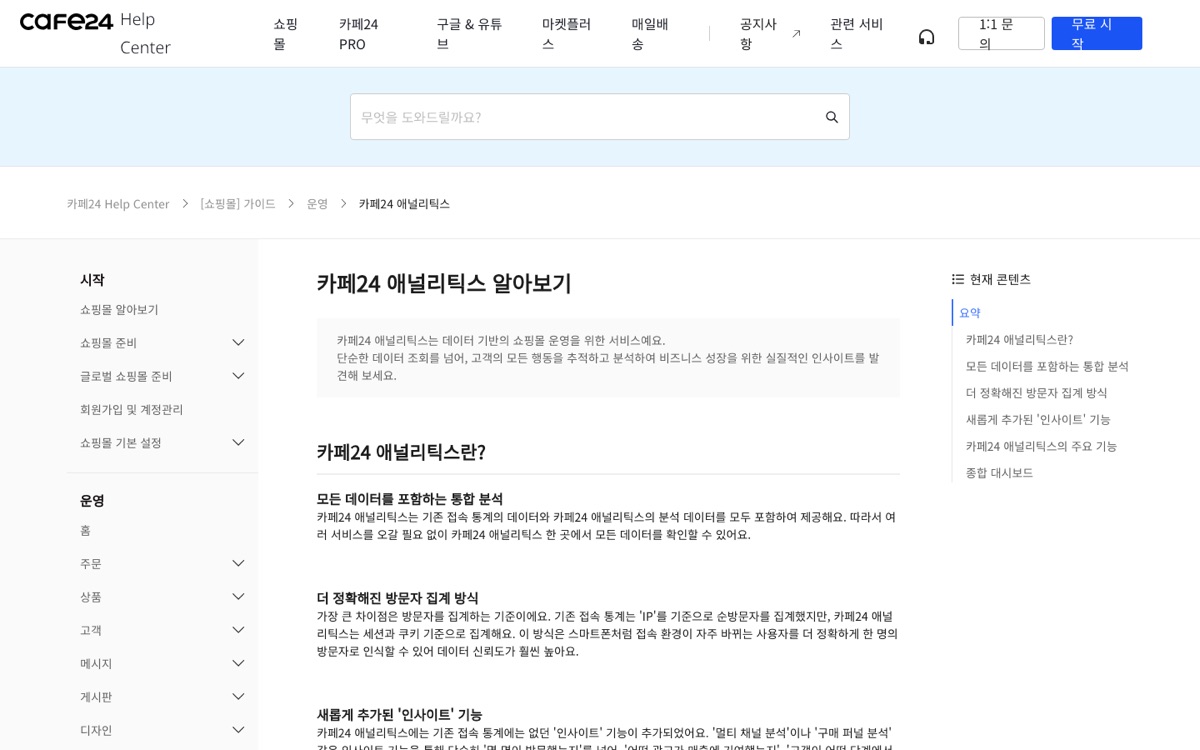This screenshot has width=1200, height=750.
Task: Click the list icon beside 현재 콘텐츠
Action: click(958, 279)
